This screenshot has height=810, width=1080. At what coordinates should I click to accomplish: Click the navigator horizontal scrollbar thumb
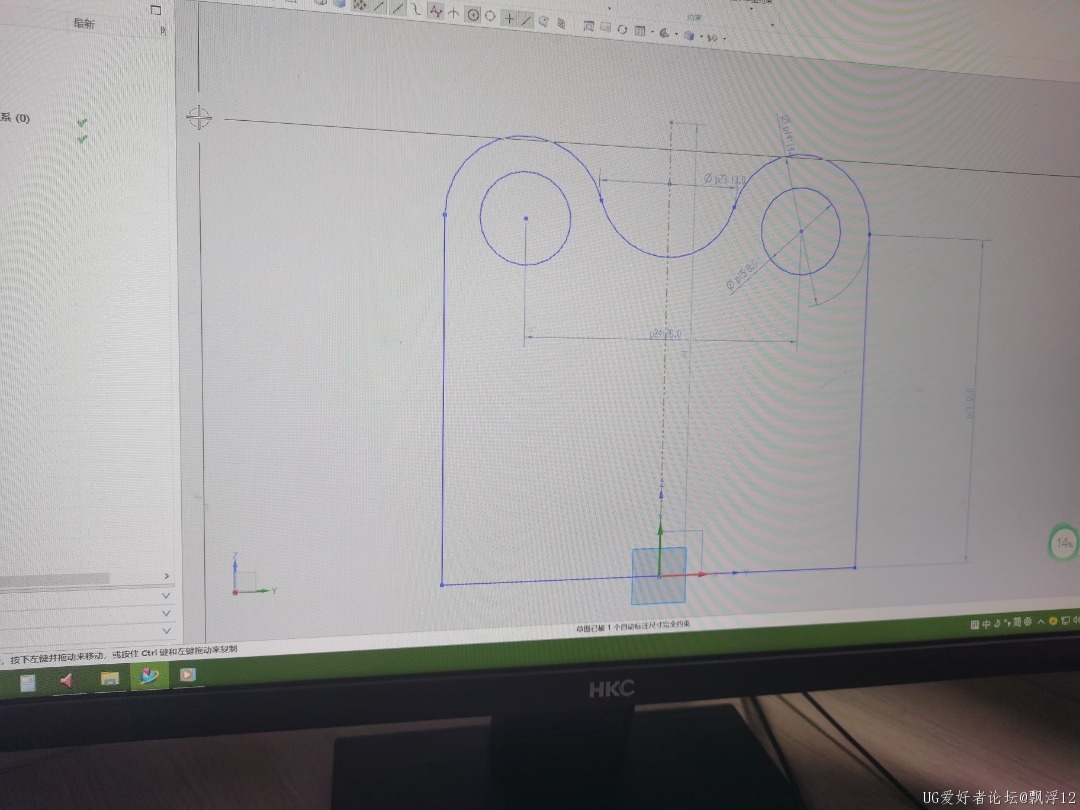(x=54, y=579)
